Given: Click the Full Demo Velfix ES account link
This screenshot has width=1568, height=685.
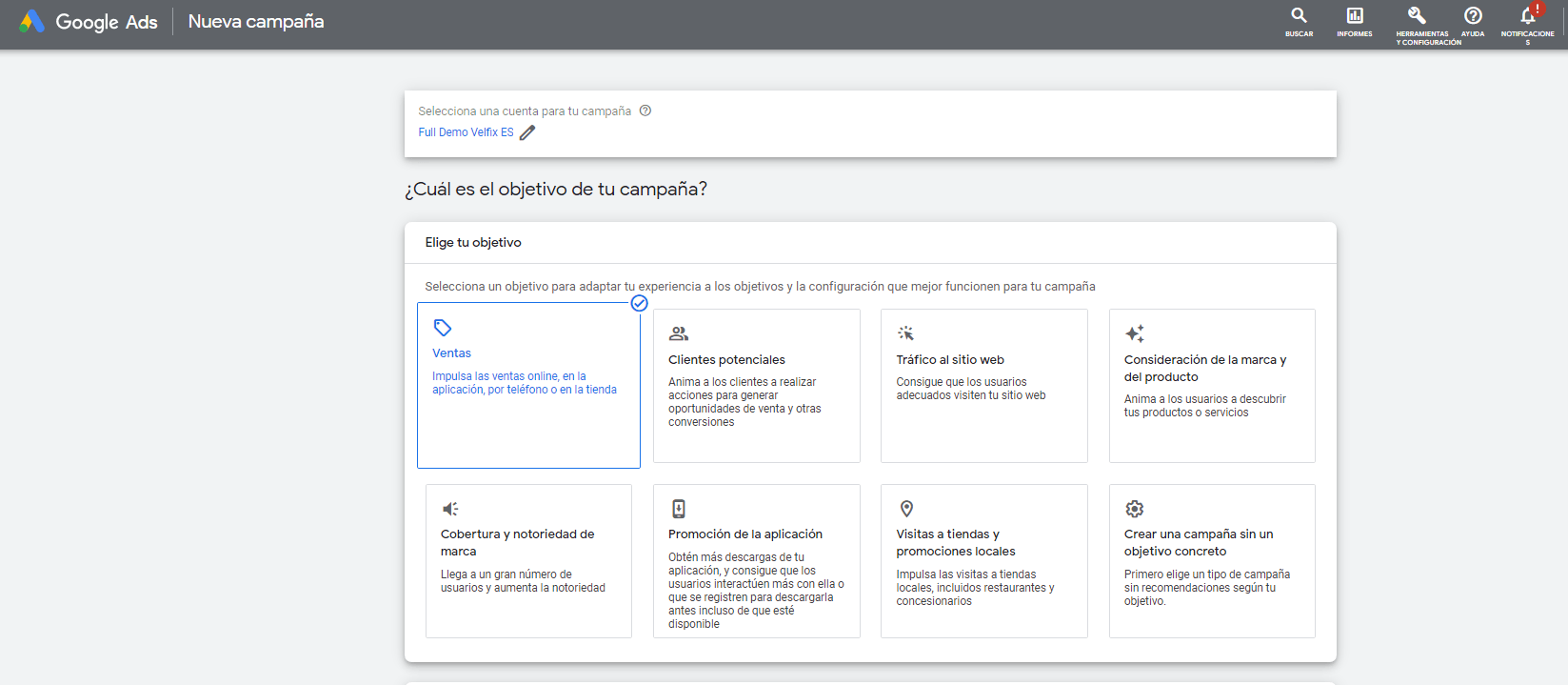Looking at the screenshot, I should point(466,132).
